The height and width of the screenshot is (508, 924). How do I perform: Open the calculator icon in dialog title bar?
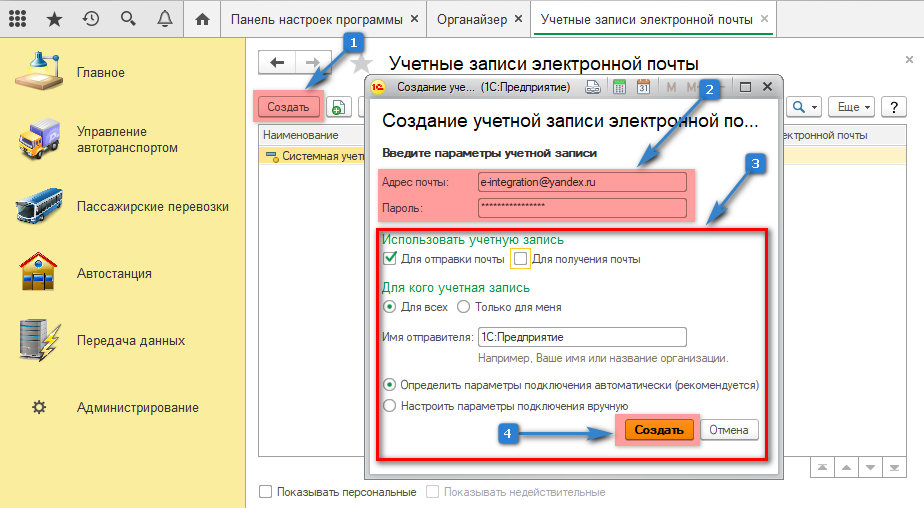pos(619,87)
